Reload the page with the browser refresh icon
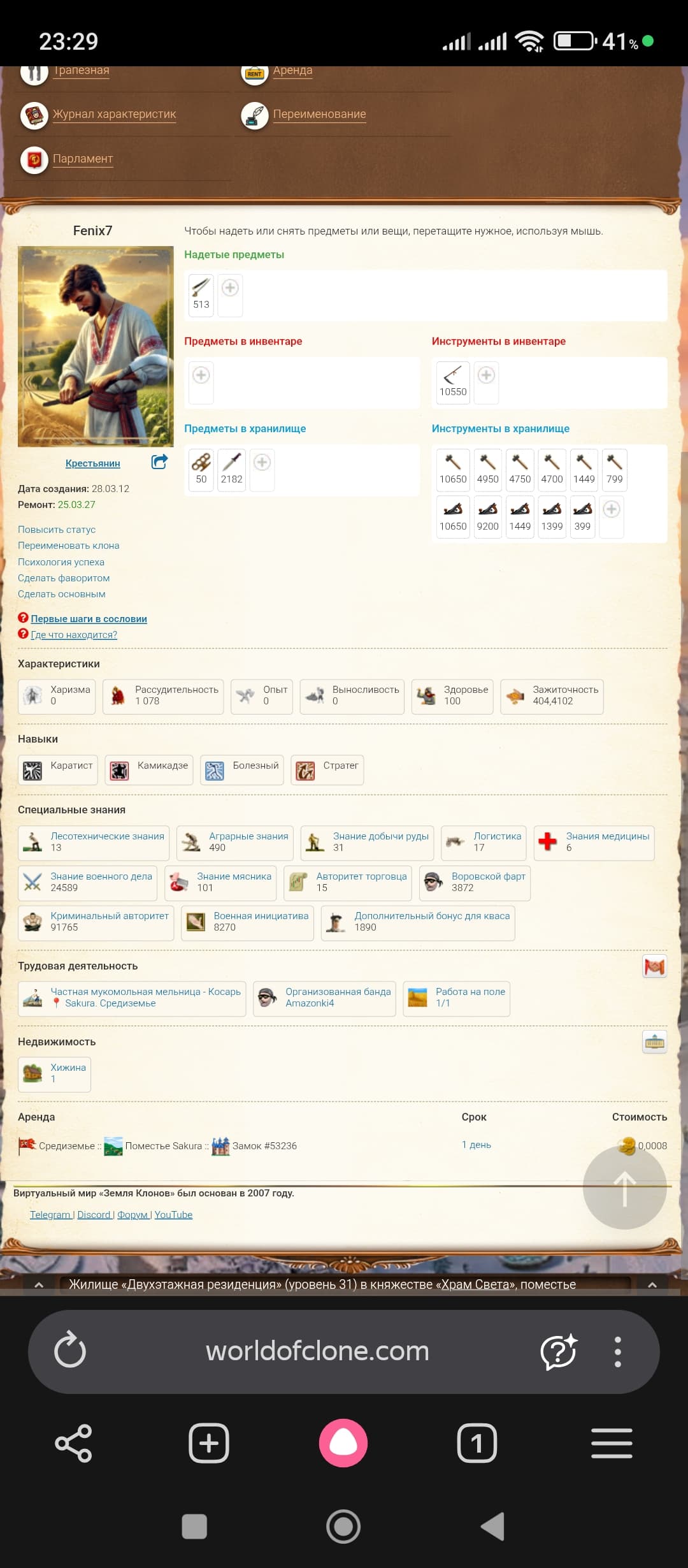 tap(70, 1351)
